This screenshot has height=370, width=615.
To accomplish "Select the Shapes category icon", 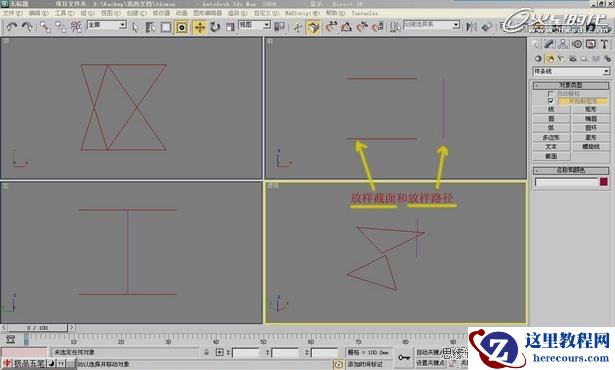I will pos(550,59).
